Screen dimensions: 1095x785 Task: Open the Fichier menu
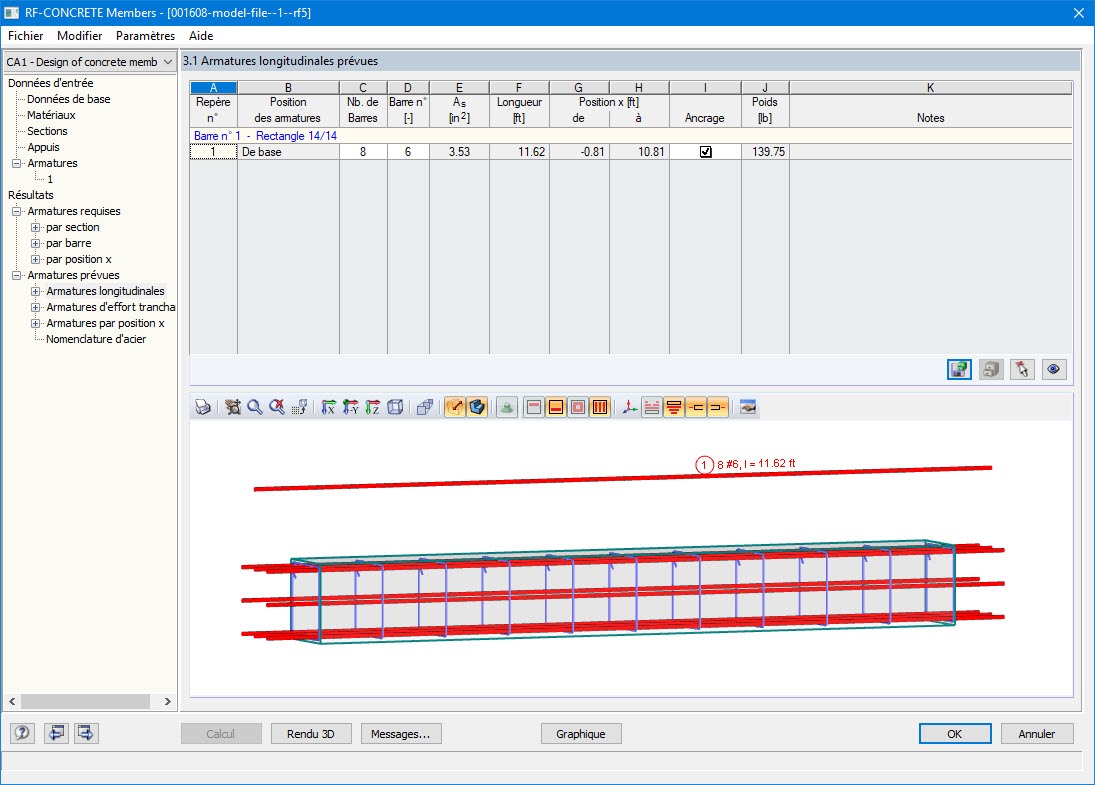tap(25, 36)
